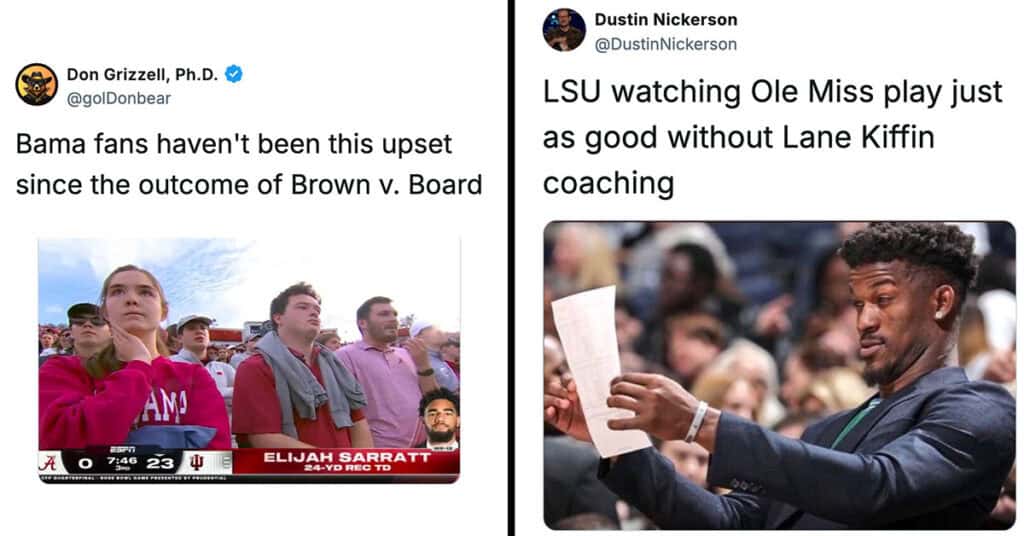Click Don Grizzell's bear avatar
The height and width of the screenshot is (536, 1024).
click(x=37, y=85)
